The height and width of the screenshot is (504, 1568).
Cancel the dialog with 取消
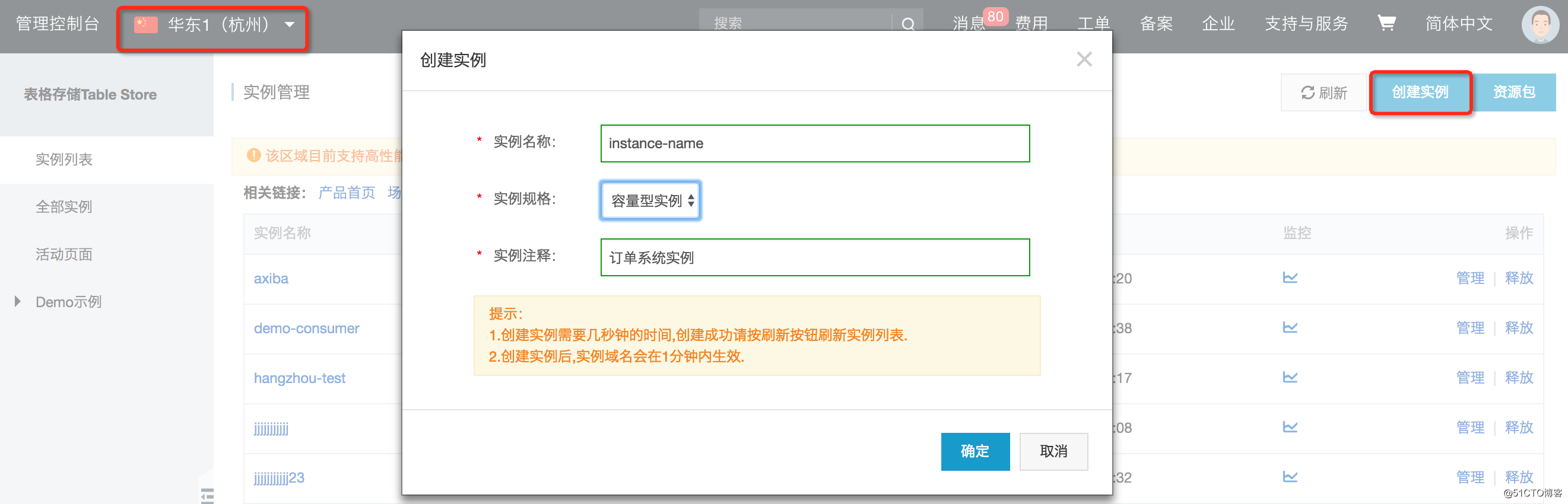coord(1053,451)
